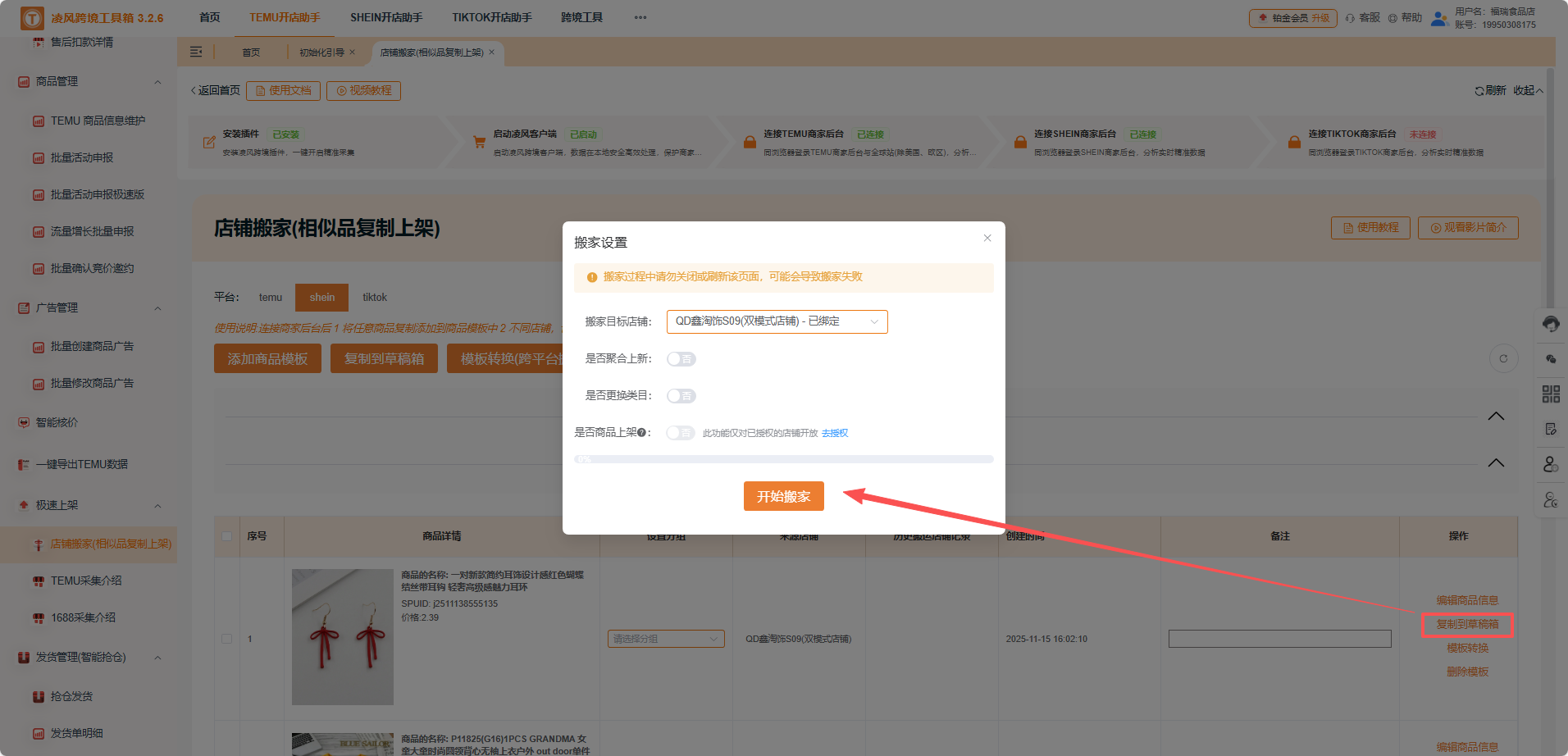Click the 智能核价 sidebar icon
Screen dimensions: 1568x756
pos(22,422)
